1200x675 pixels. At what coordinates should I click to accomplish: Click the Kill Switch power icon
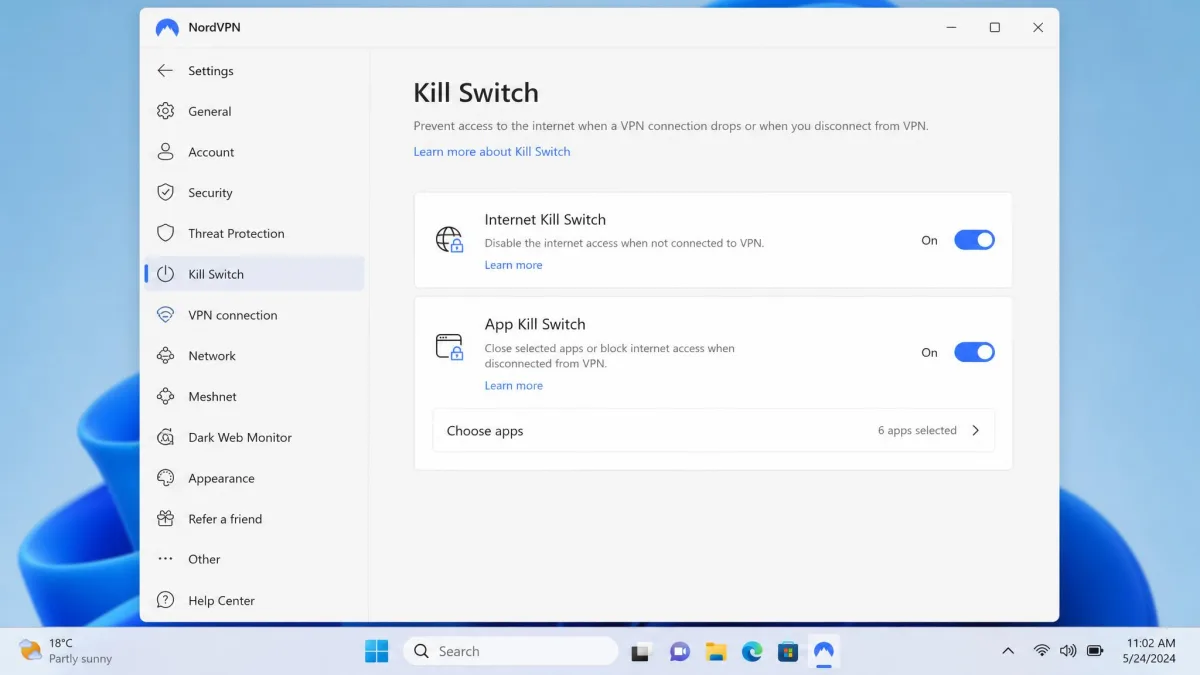pyautogui.click(x=166, y=274)
